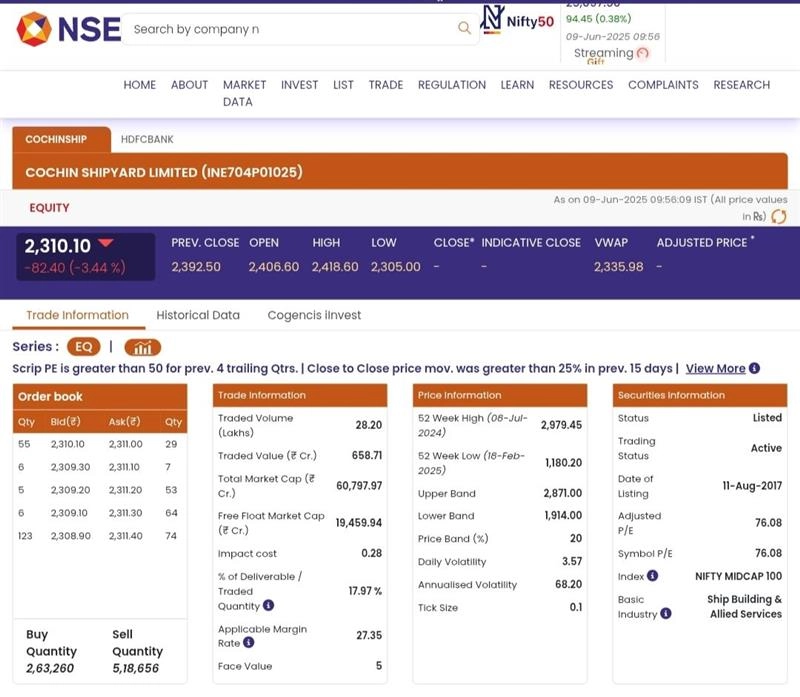The height and width of the screenshot is (697, 800).
Task: Click info icon next to Index
Action: [x=652, y=576]
